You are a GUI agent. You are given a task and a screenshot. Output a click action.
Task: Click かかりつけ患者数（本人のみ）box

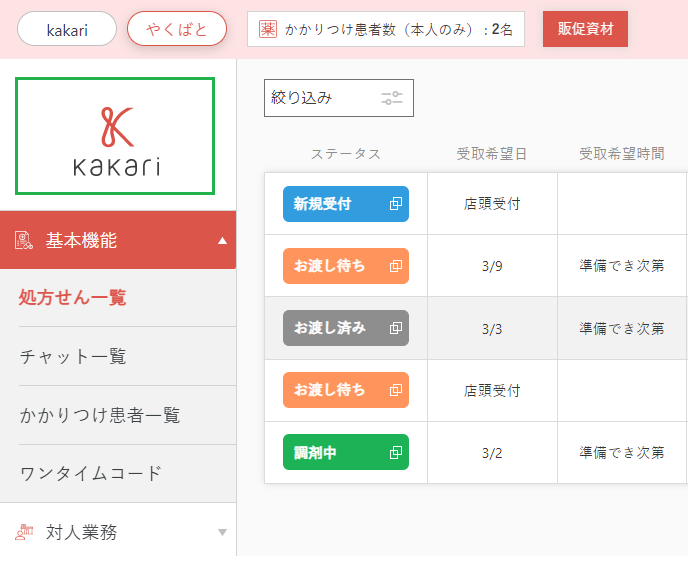[386, 29]
